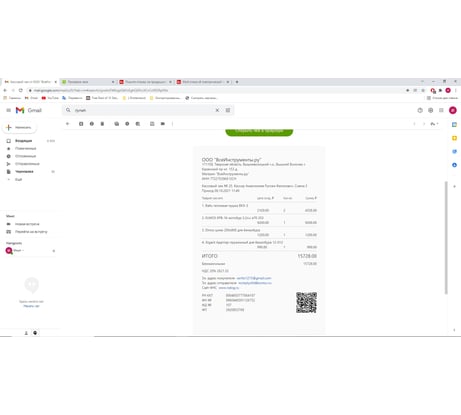Switch to the second browser tab
The image size is (461, 415).
point(88,82)
